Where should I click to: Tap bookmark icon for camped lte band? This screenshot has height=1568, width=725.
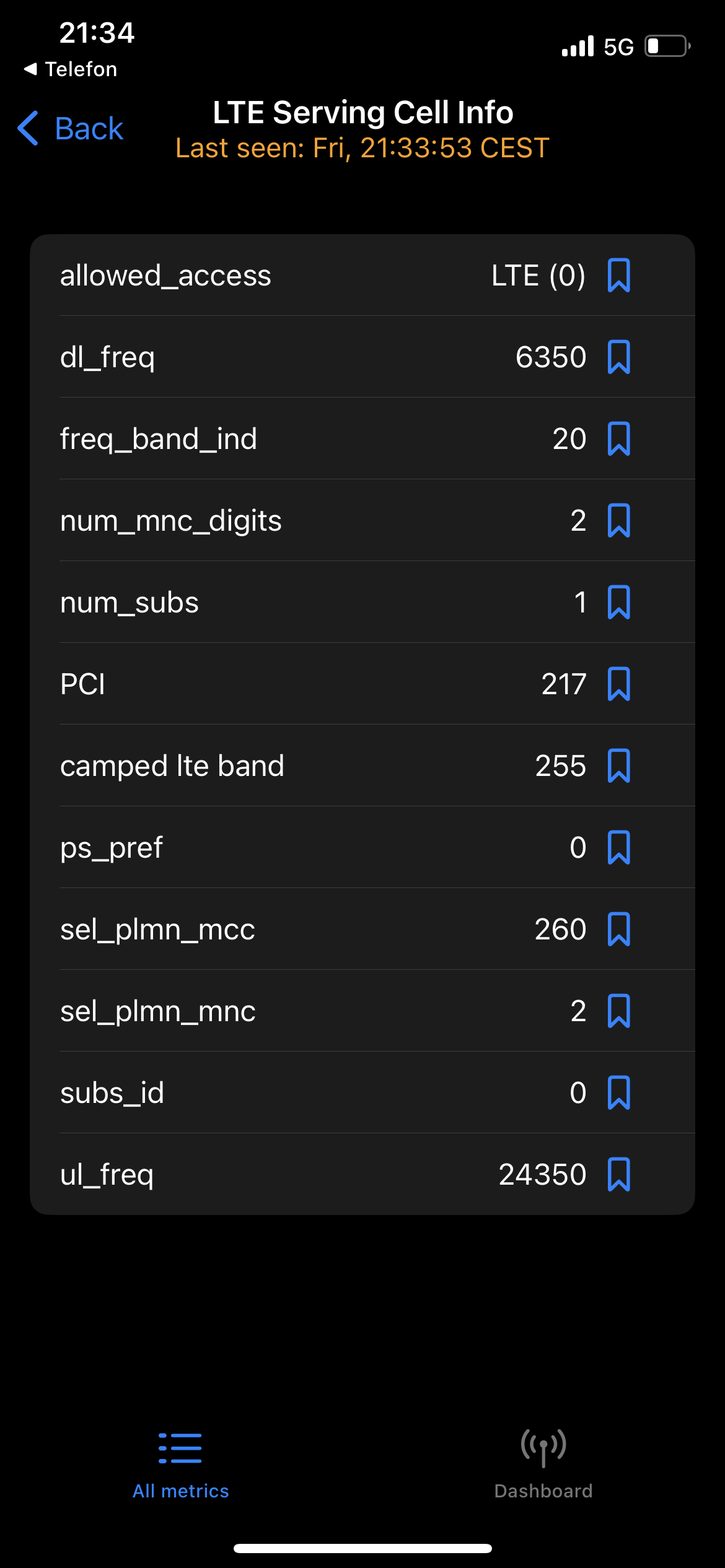coord(618,766)
